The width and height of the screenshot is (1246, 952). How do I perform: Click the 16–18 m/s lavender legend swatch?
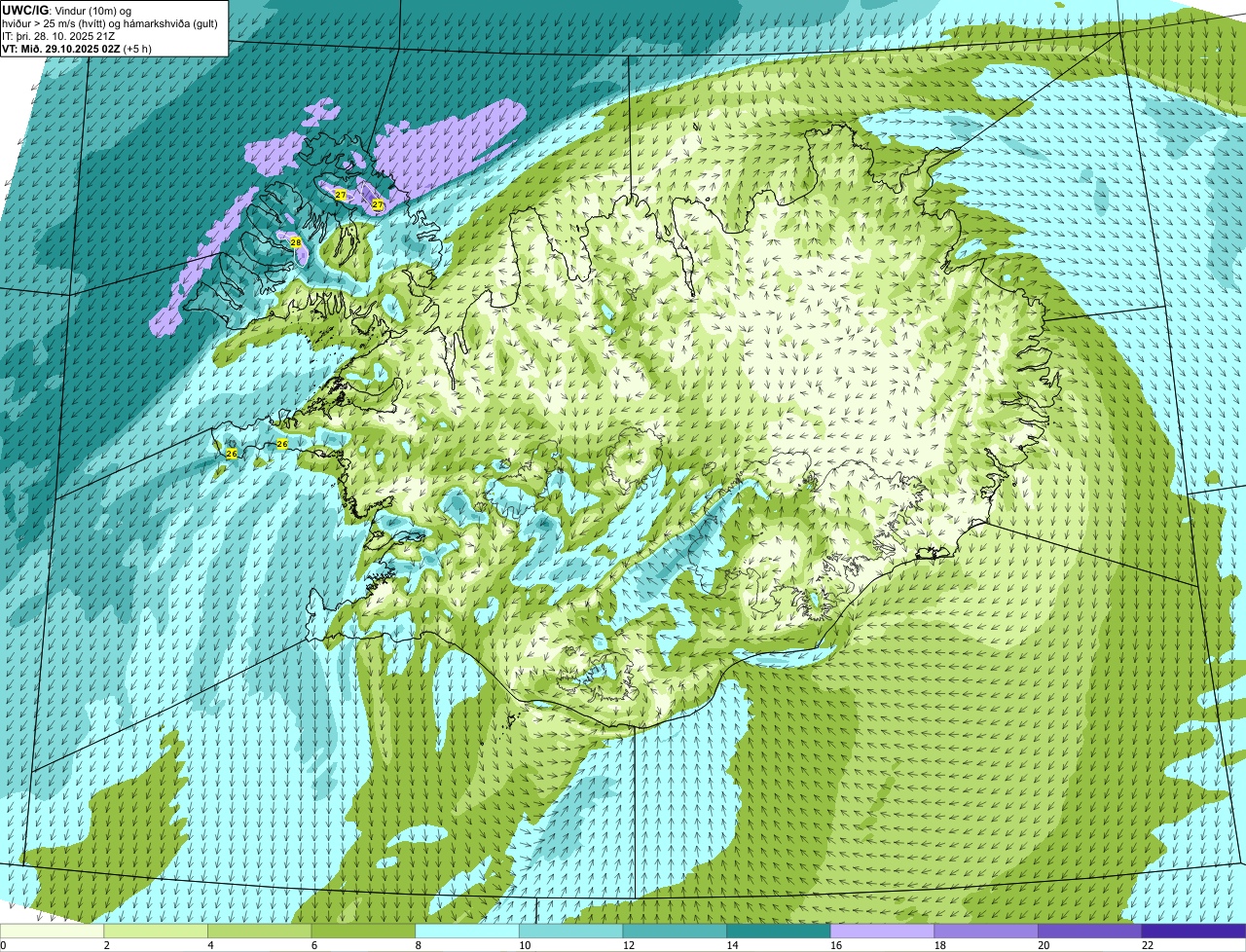click(882, 931)
